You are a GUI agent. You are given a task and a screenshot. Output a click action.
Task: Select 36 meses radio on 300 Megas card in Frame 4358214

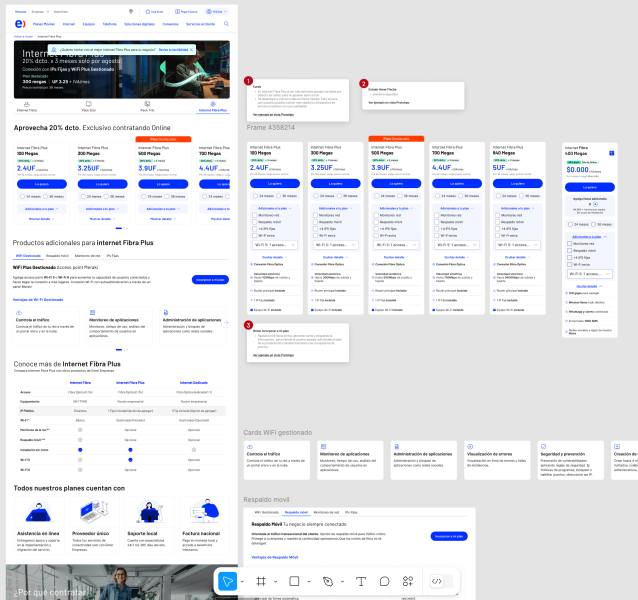[x=339, y=196]
